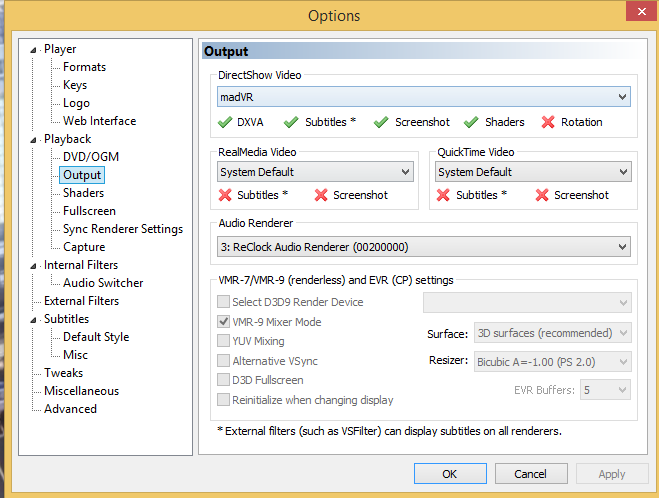Click the green DXVA checkmark icon
The width and height of the screenshot is (659, 498).
point(226,122)
